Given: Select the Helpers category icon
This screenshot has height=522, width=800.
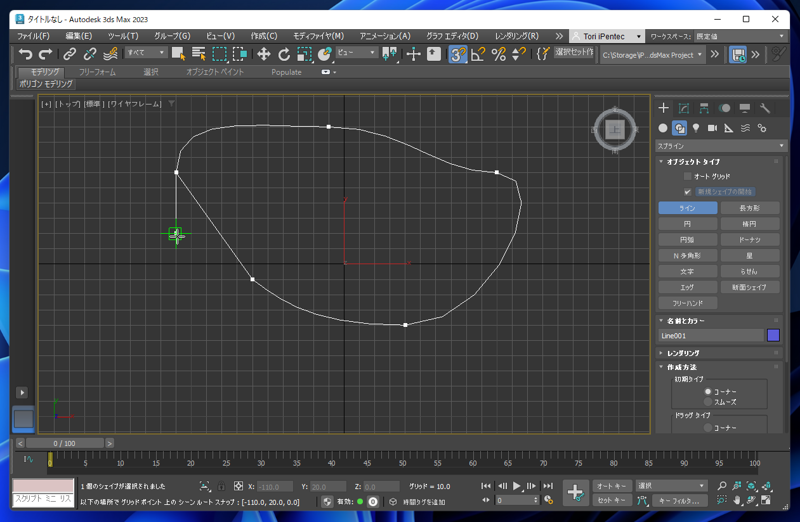Looking at the screenshot, I should tap(729, 128).
